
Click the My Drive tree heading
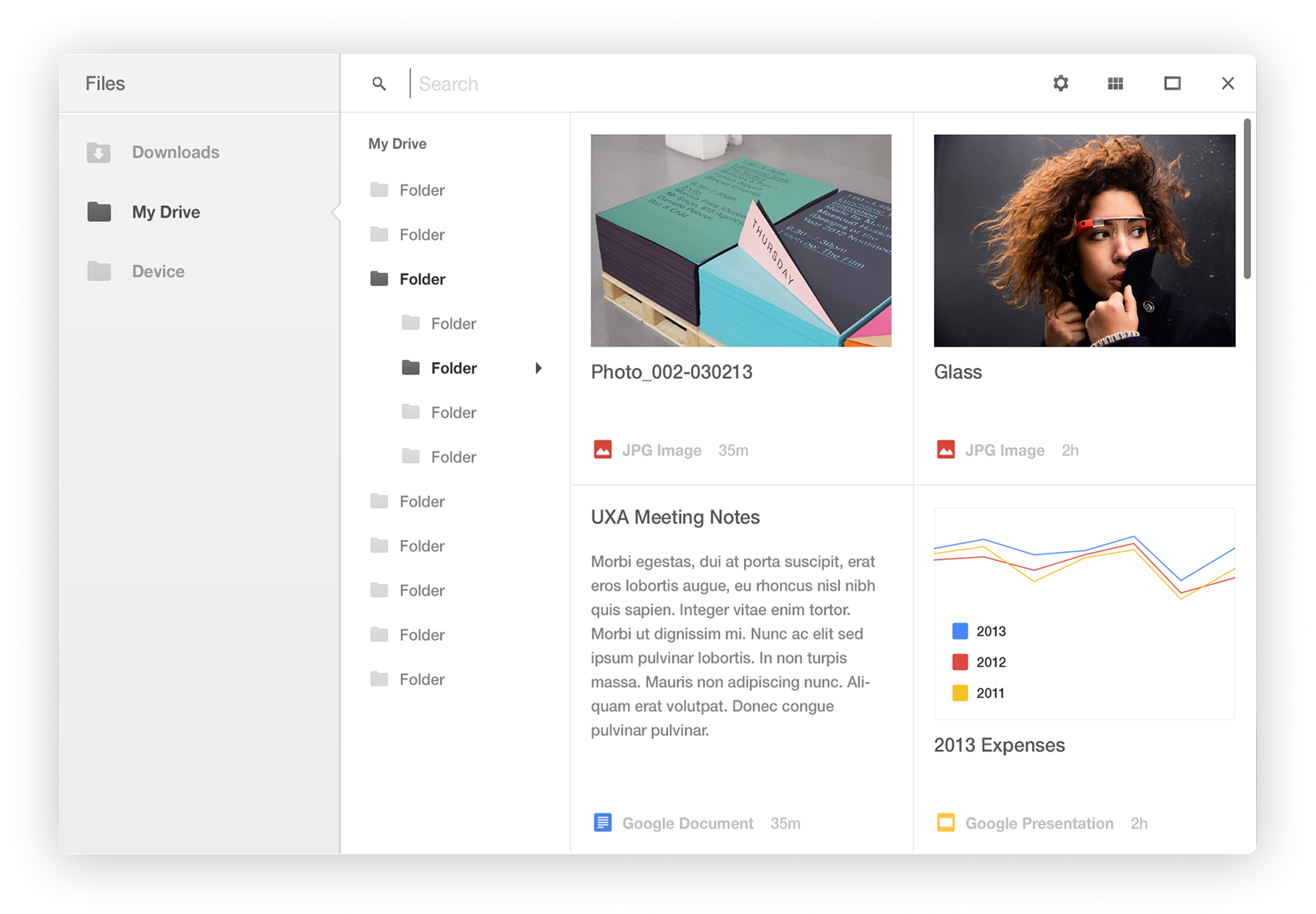tap(397, 144)
